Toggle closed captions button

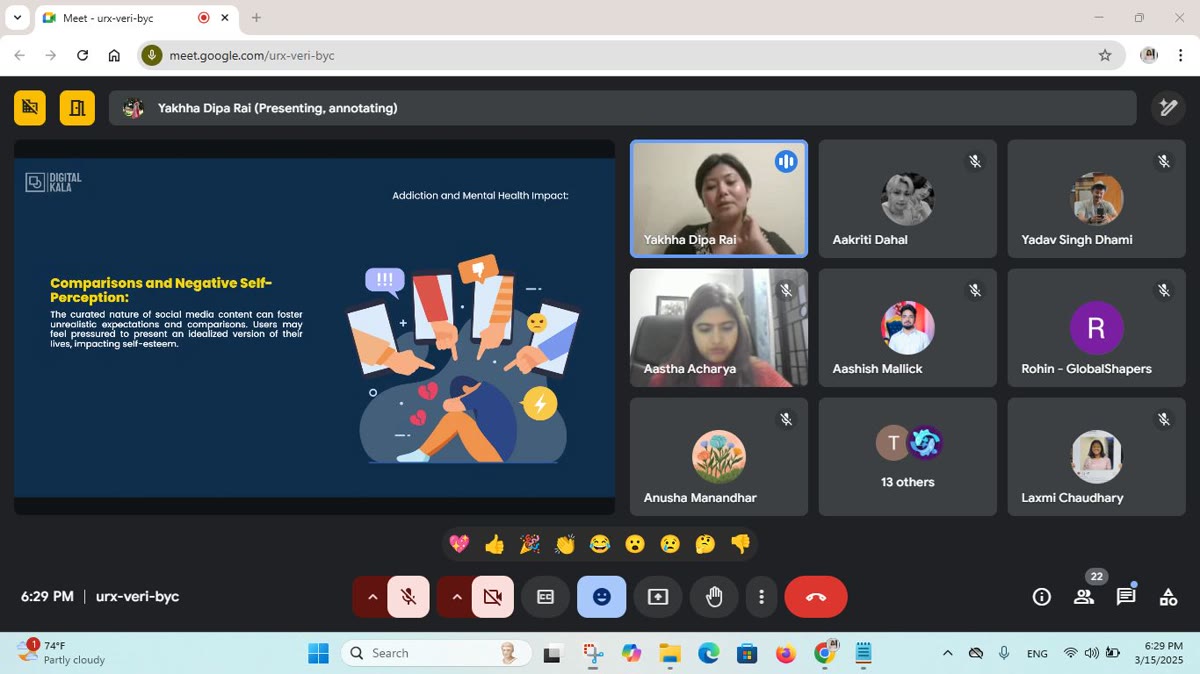point(546,597)
